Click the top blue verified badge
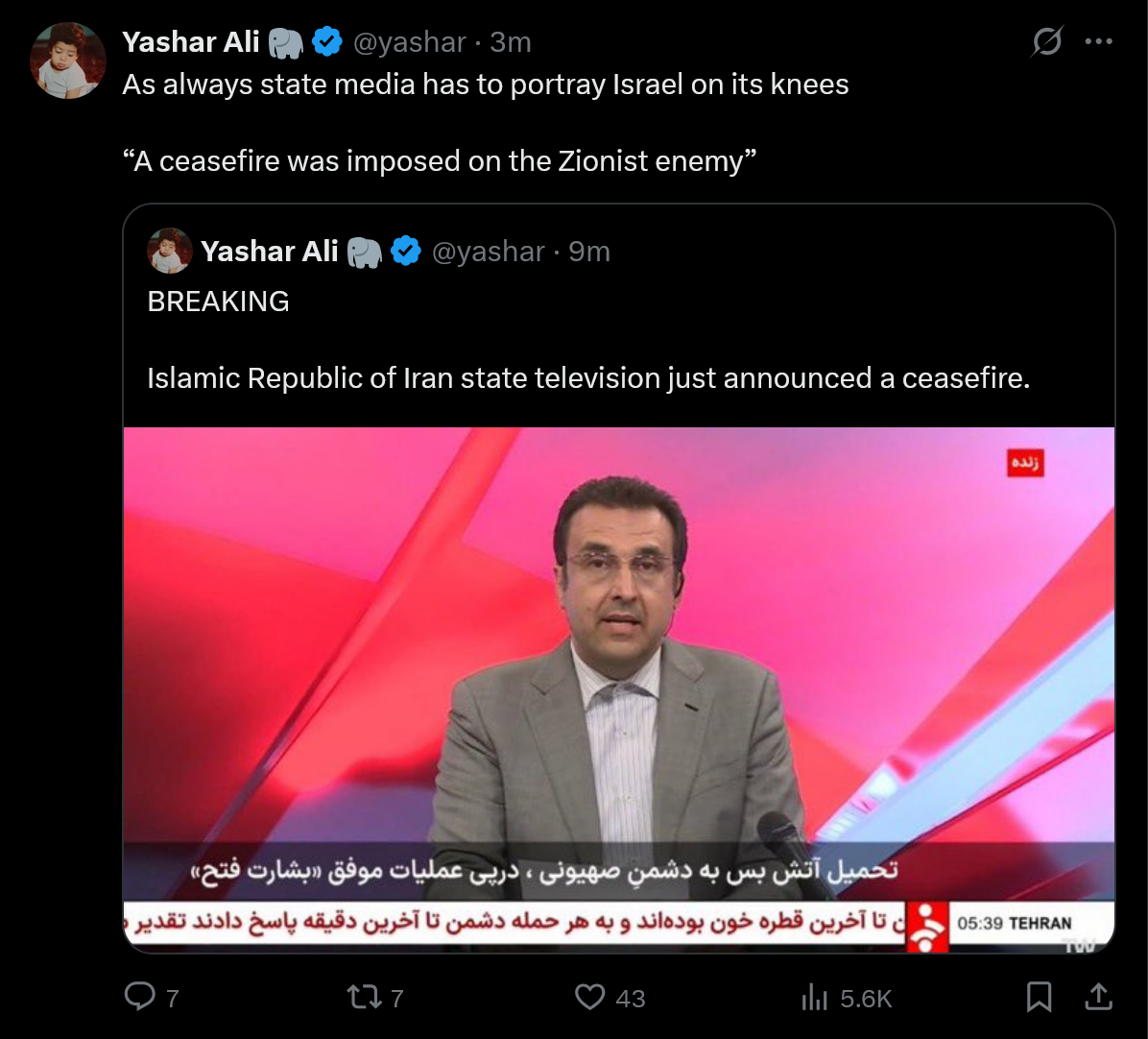The width and height of the screenshot is (1148, 1039). tap(327, 41)
